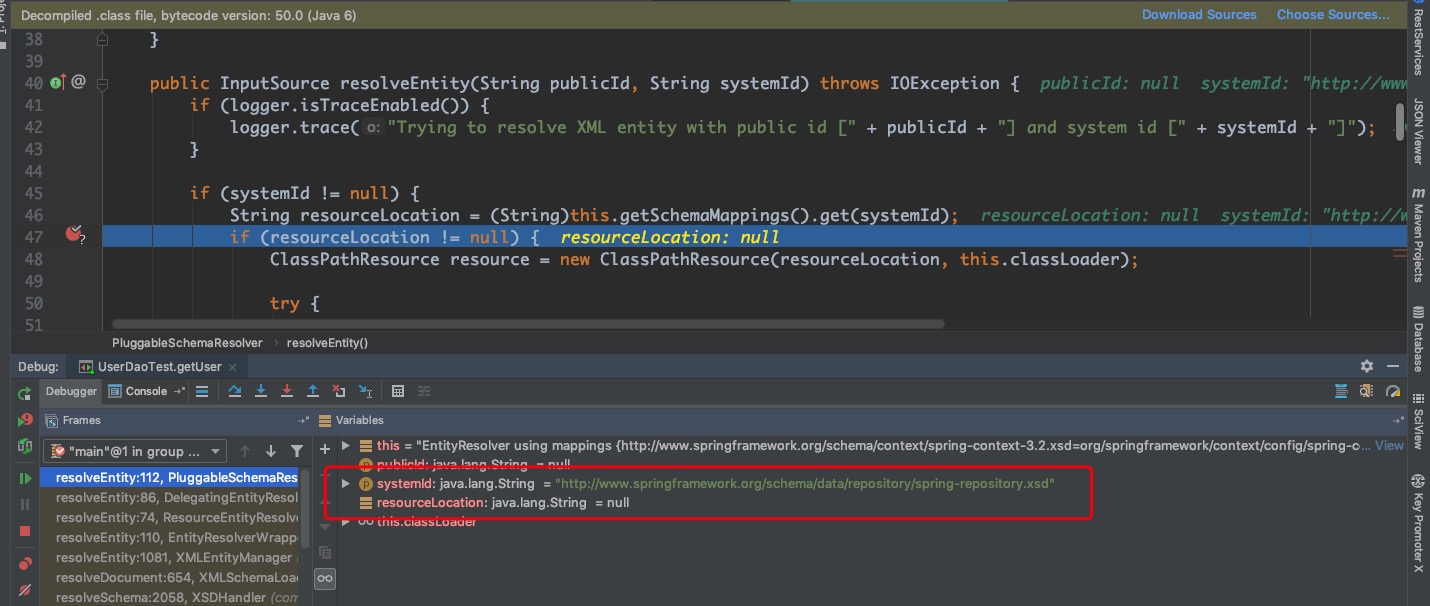Click the search-document icon in debug toolbar
The width and height of the screenshot is (1430, 606).
pyautogui.click(x=1367, y=392)
